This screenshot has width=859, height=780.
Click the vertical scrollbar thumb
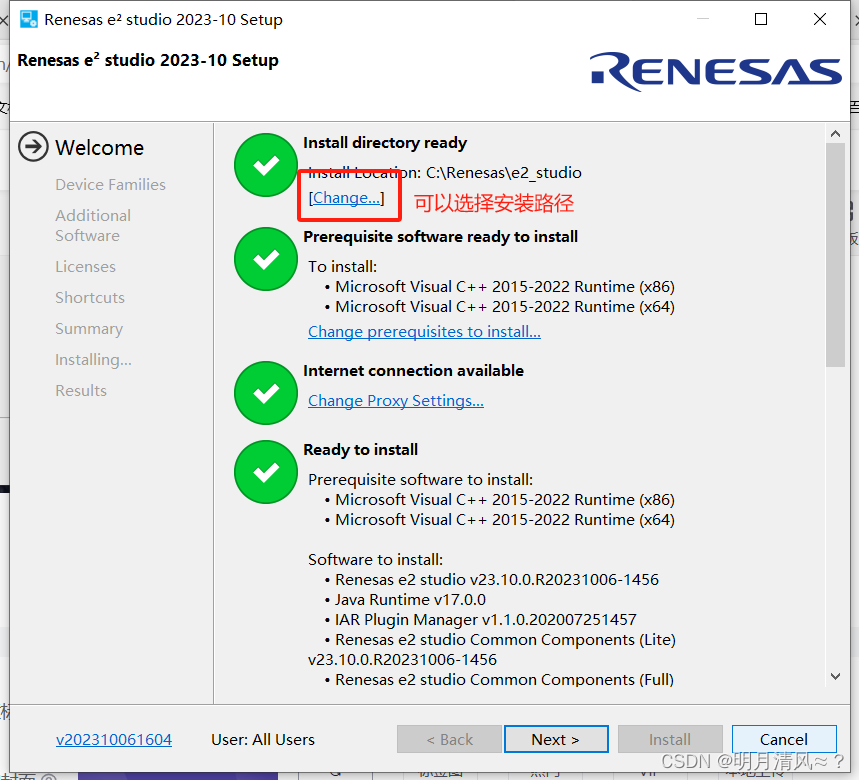835,255
